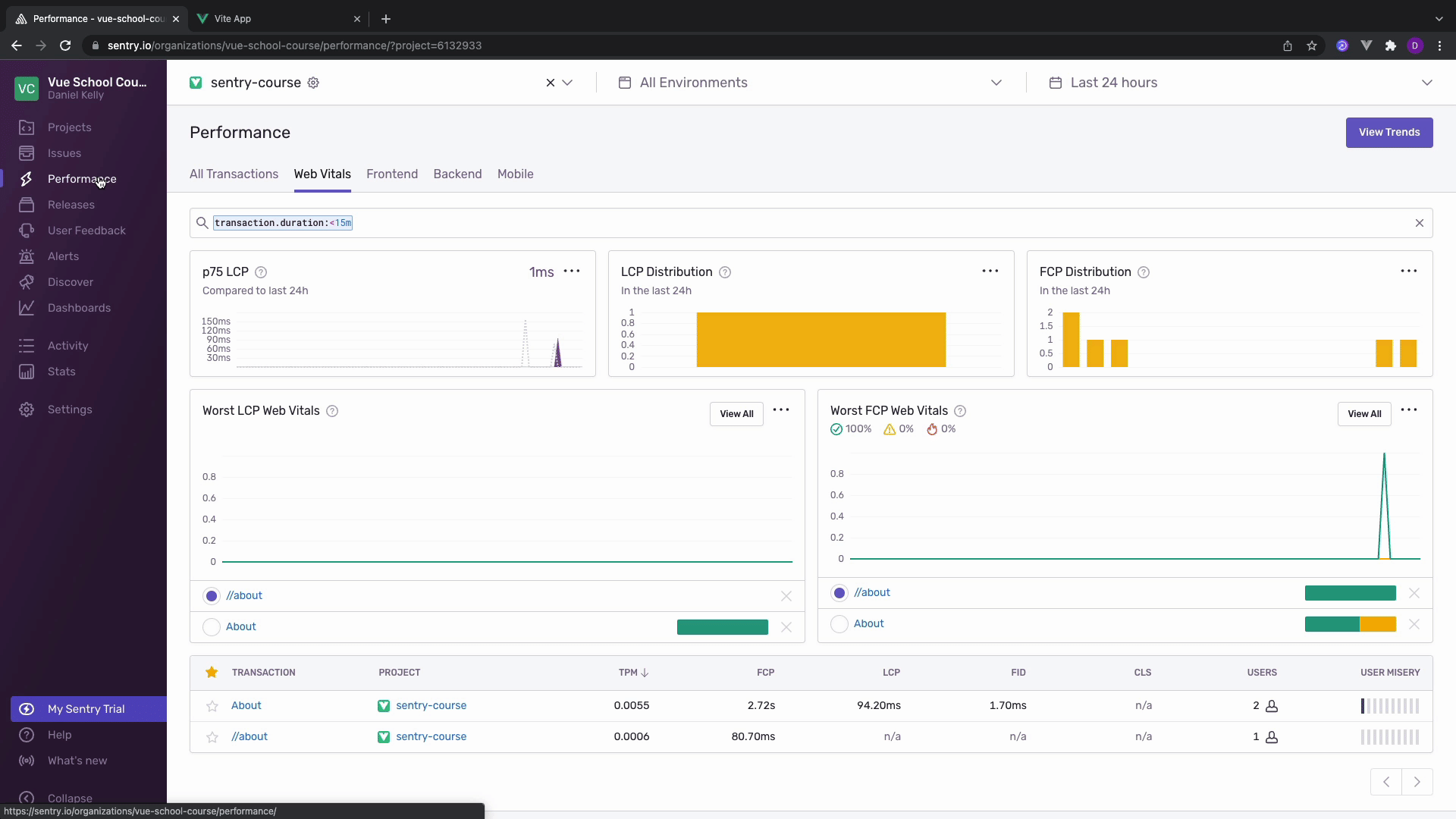Click sentry-course project settings gear

pyautogui.click(x=313, y=83)
